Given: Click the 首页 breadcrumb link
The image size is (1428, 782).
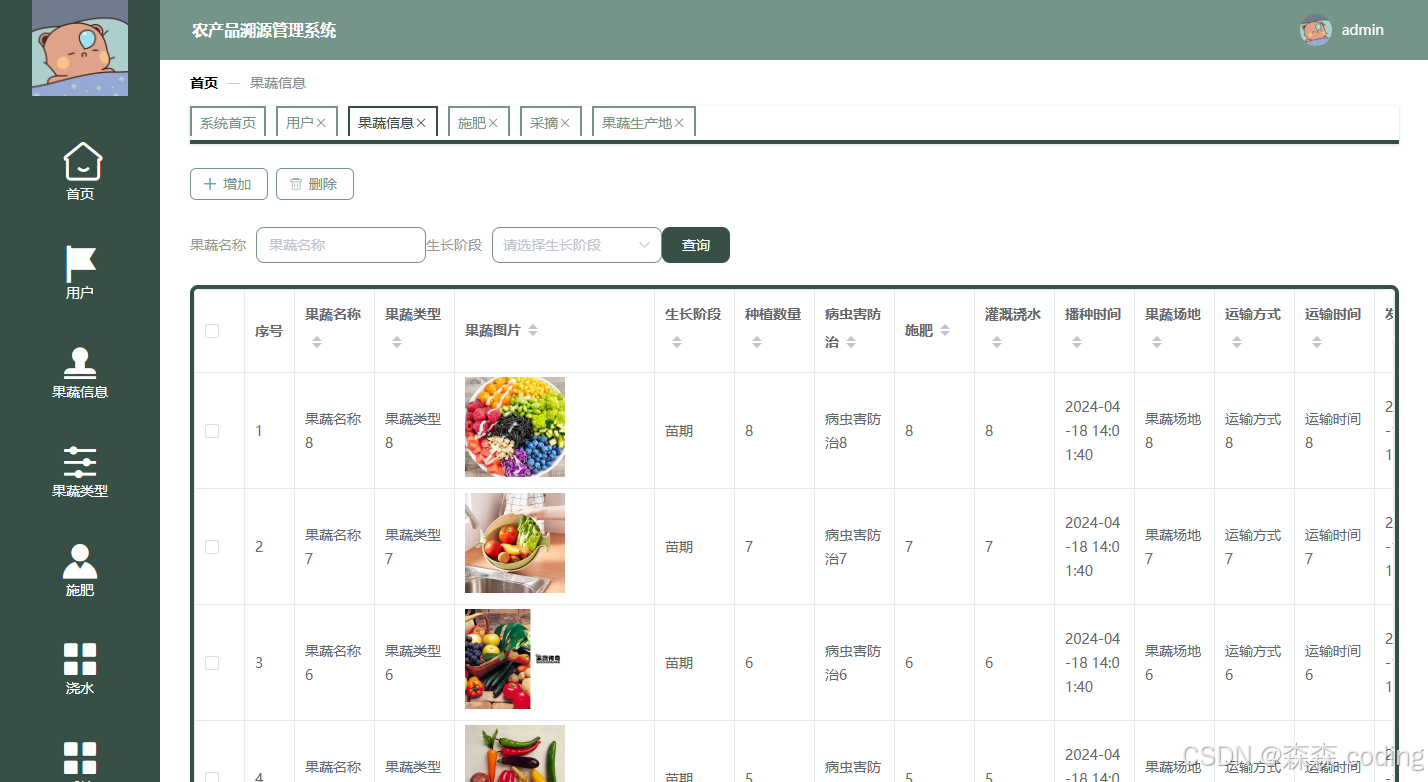Looking at the screenshot, I should point(204,83).
